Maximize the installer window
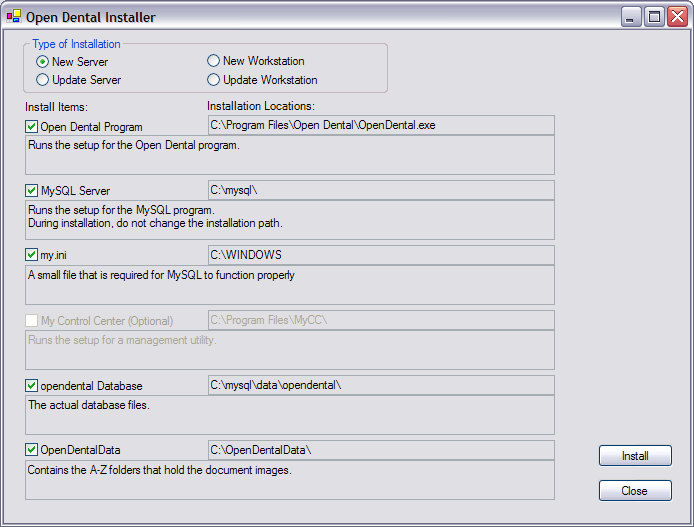 [654, 17]
